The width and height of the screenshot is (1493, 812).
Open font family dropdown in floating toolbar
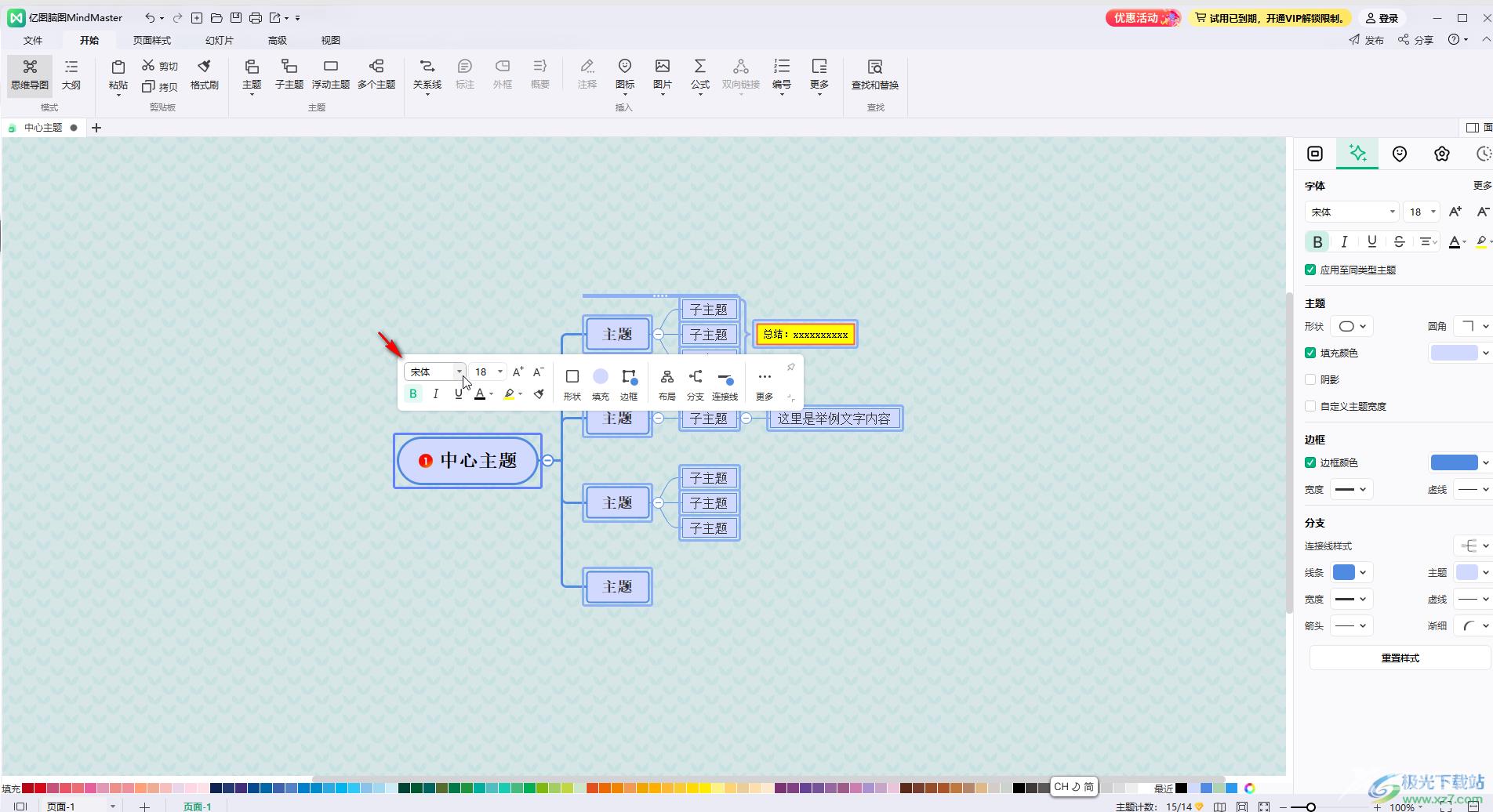pos(460,372)
